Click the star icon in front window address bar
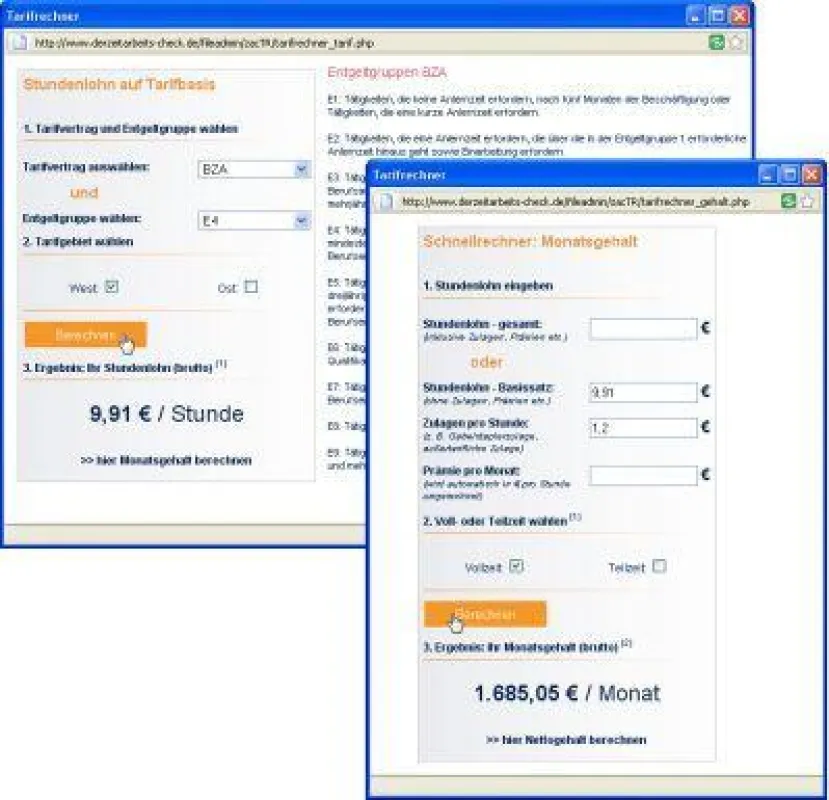The width and height of the screenshot is (829, 800). click(x=807, y=201)
